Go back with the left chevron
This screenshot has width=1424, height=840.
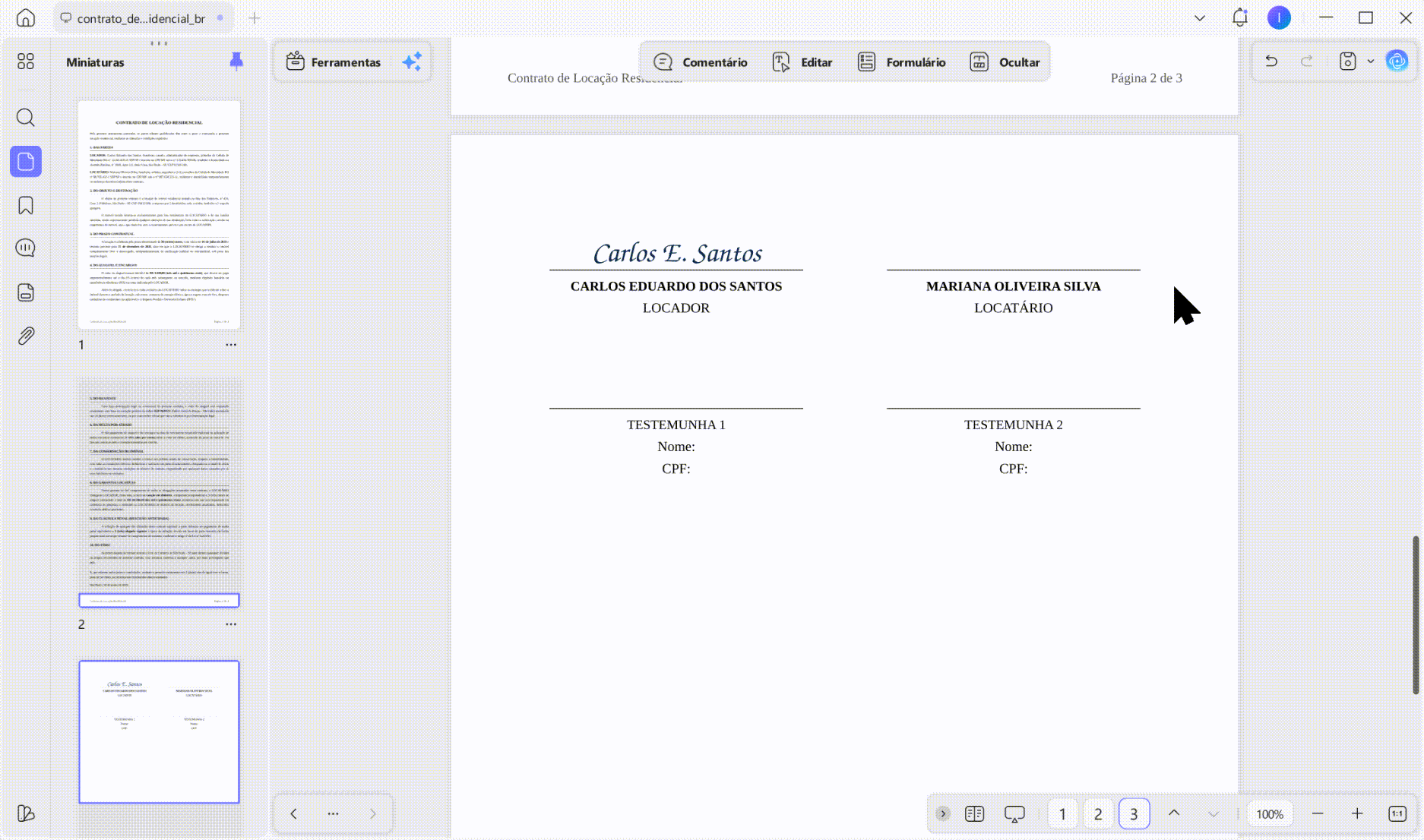click(x=293, y=813)
